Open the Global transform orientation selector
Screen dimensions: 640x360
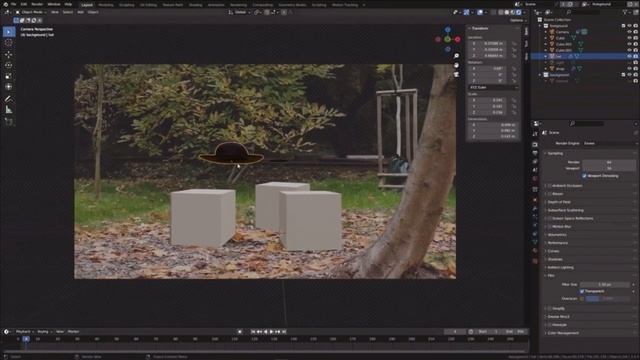pyautogui.click(x=240, y=12)
